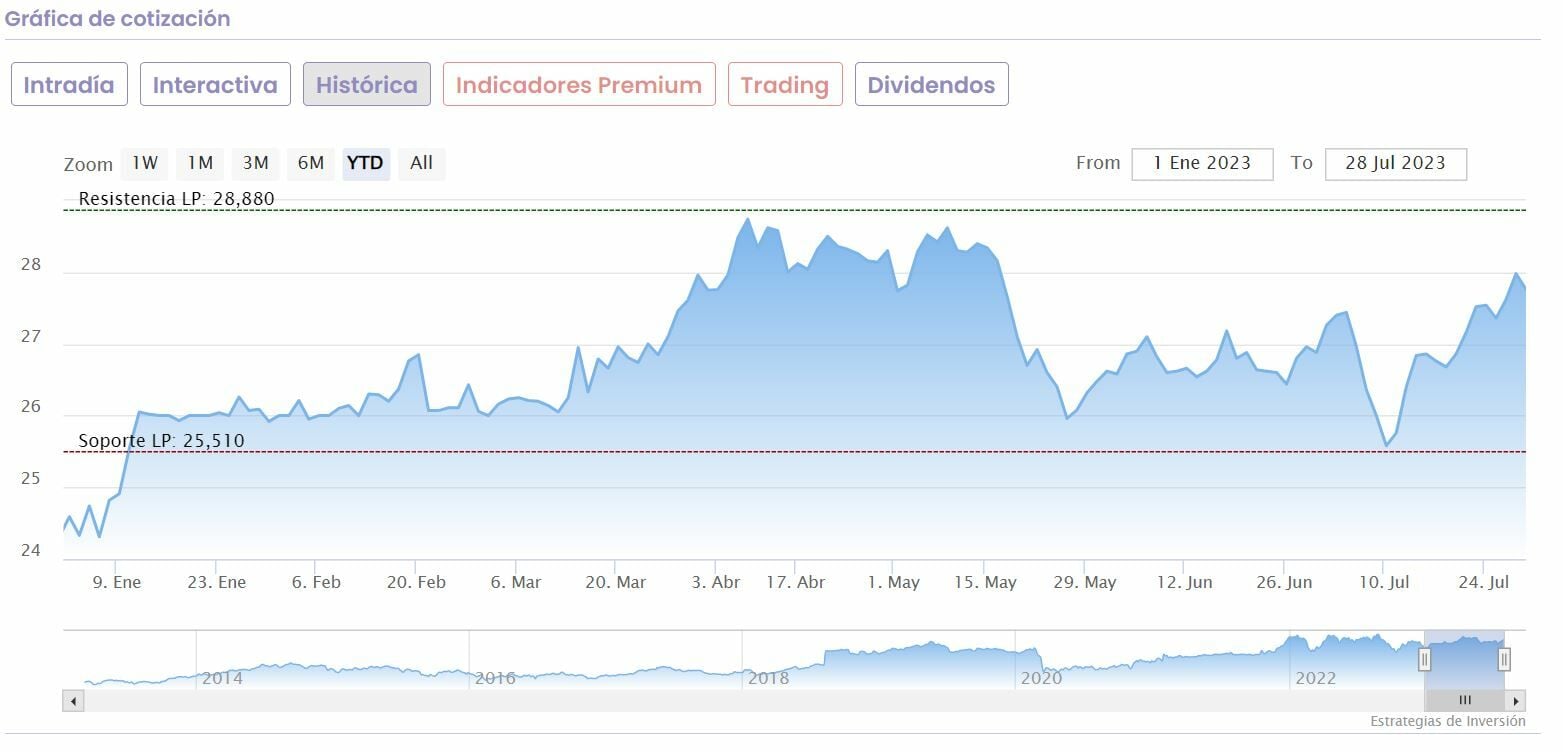Show All historical data range
The image size is (1563, 752).
pos(421,163)
